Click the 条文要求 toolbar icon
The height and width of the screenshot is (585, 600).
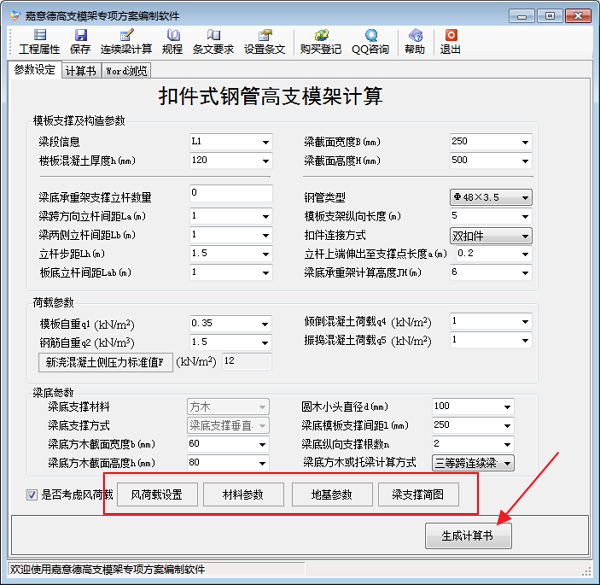tap(213, 41)
